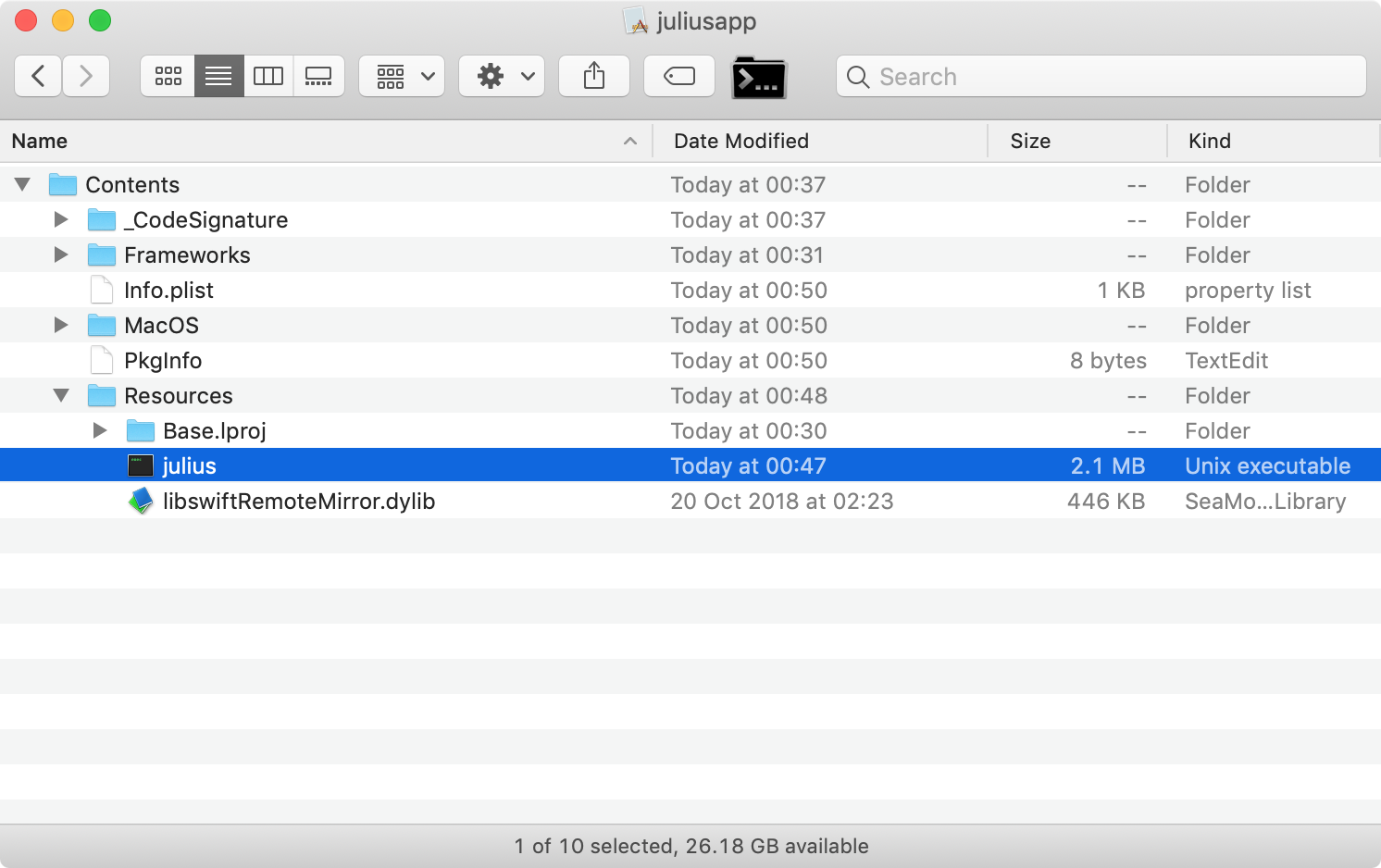
Task: Click the tags toolbar icon
Action: coord(678,76)
